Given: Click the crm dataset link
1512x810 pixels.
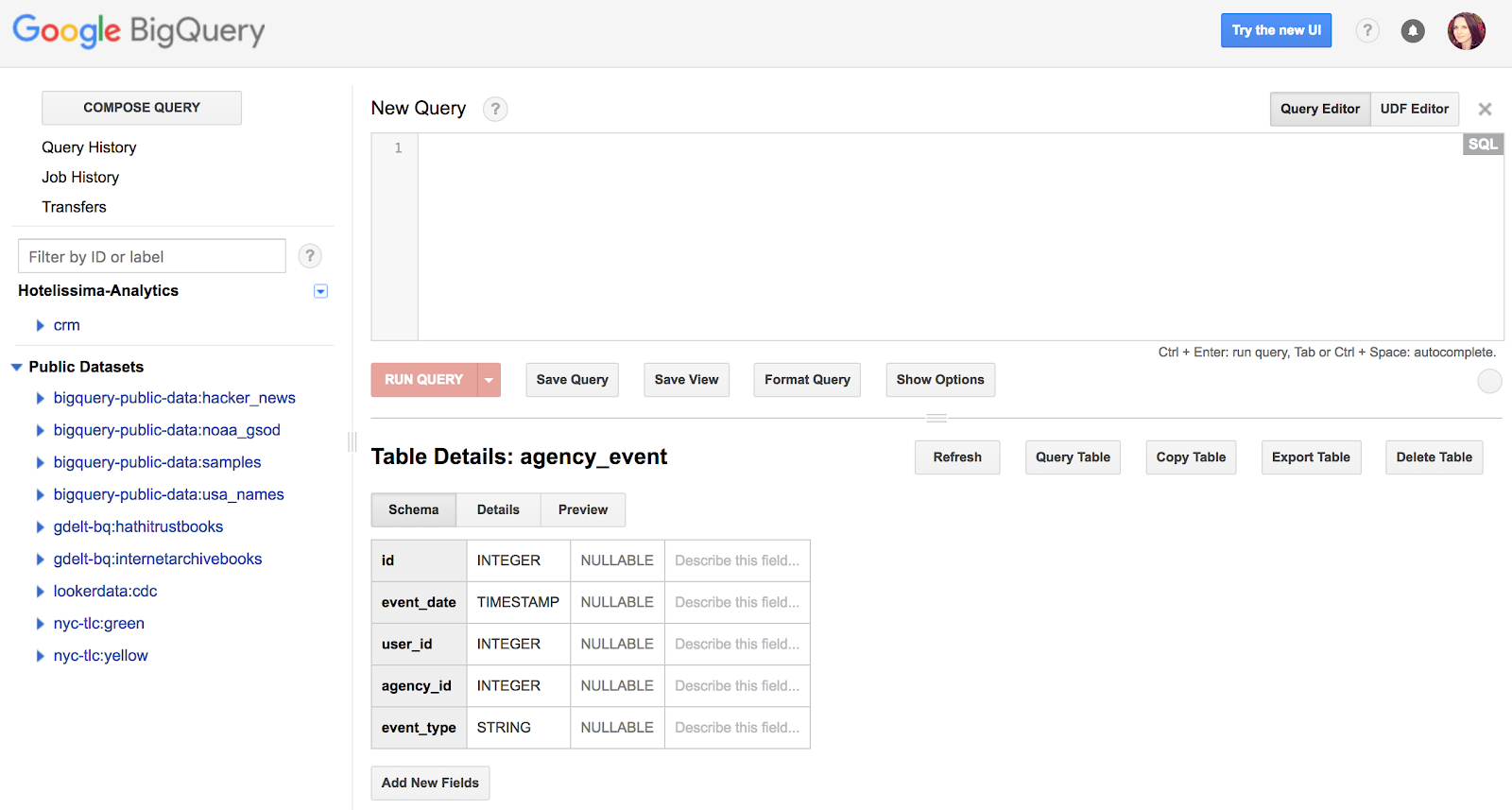Looking at the screenshot, I should point(66,325).
